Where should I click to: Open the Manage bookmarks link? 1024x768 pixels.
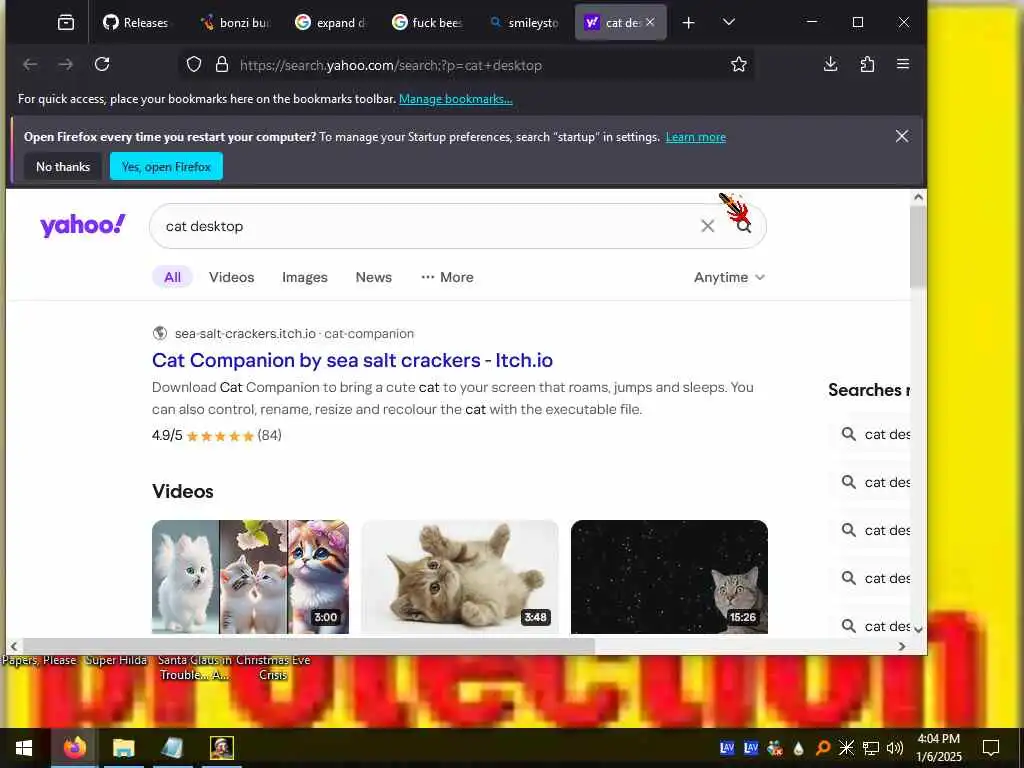pos(456,99)
